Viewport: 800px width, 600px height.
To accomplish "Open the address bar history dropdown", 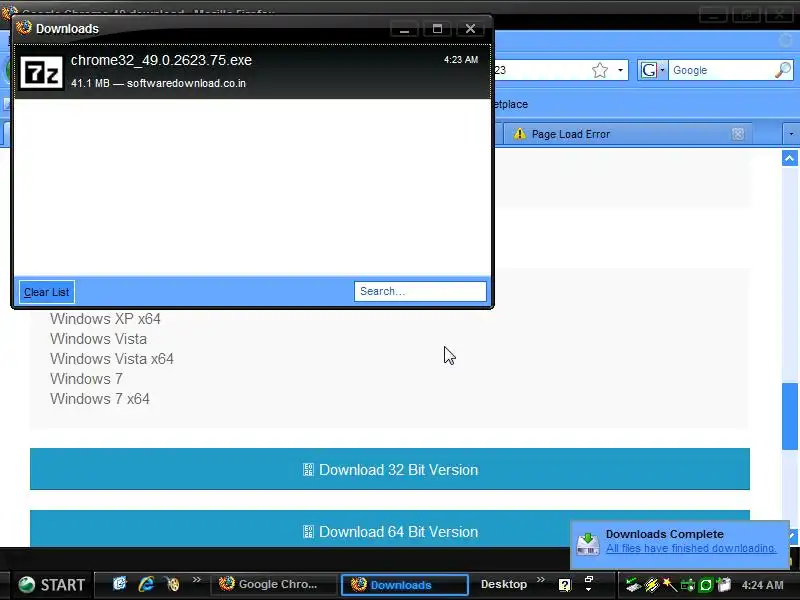I will coord(620,70).
